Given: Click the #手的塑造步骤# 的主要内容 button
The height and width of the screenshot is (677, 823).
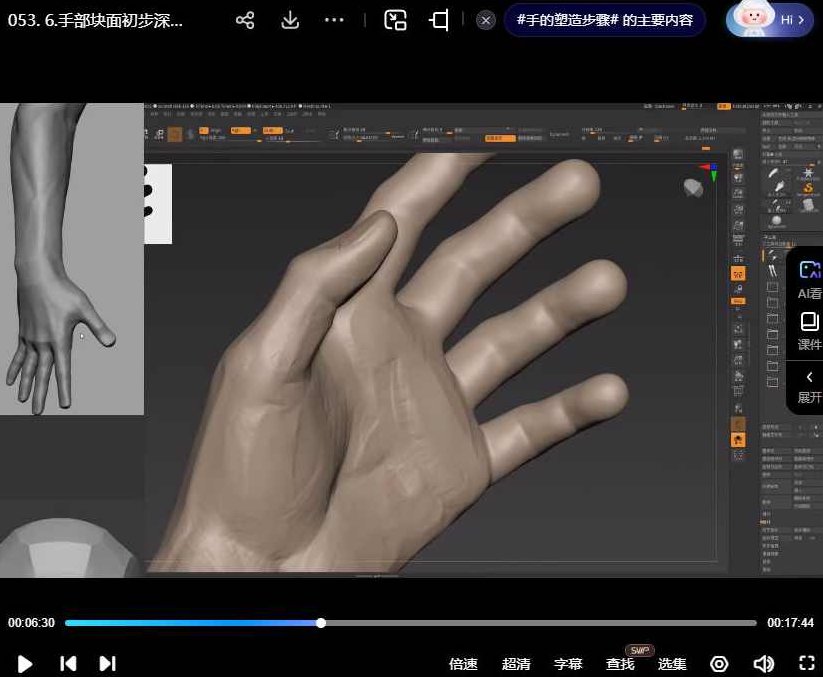Looking at the screenshot, I should (x=605, y=19).
